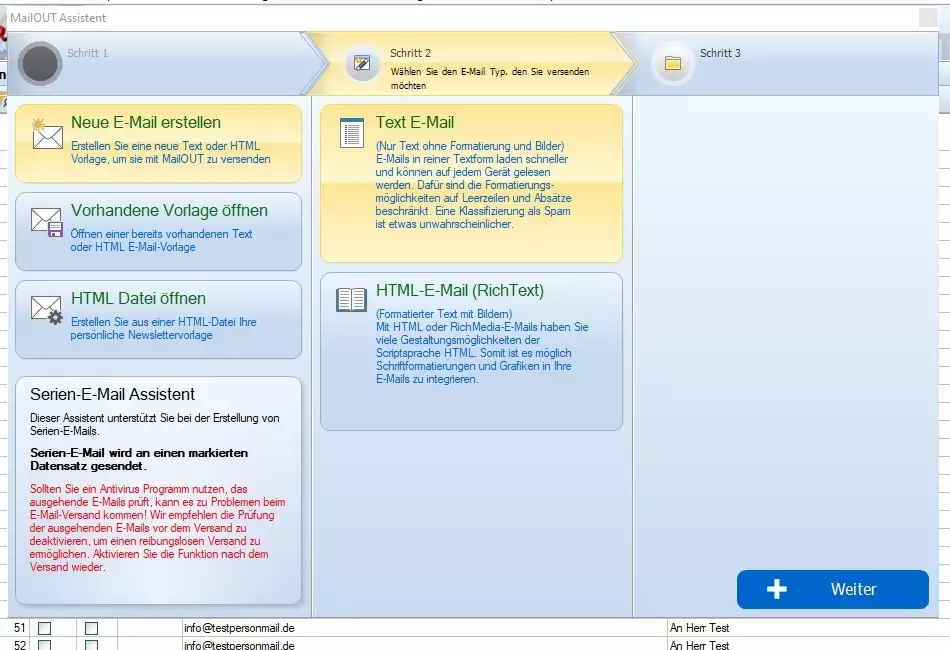Choose Vorhandene Vorlage öffnen
This screenshot has width=950, height=650.
pyautogui.click(x=158, y=231)
